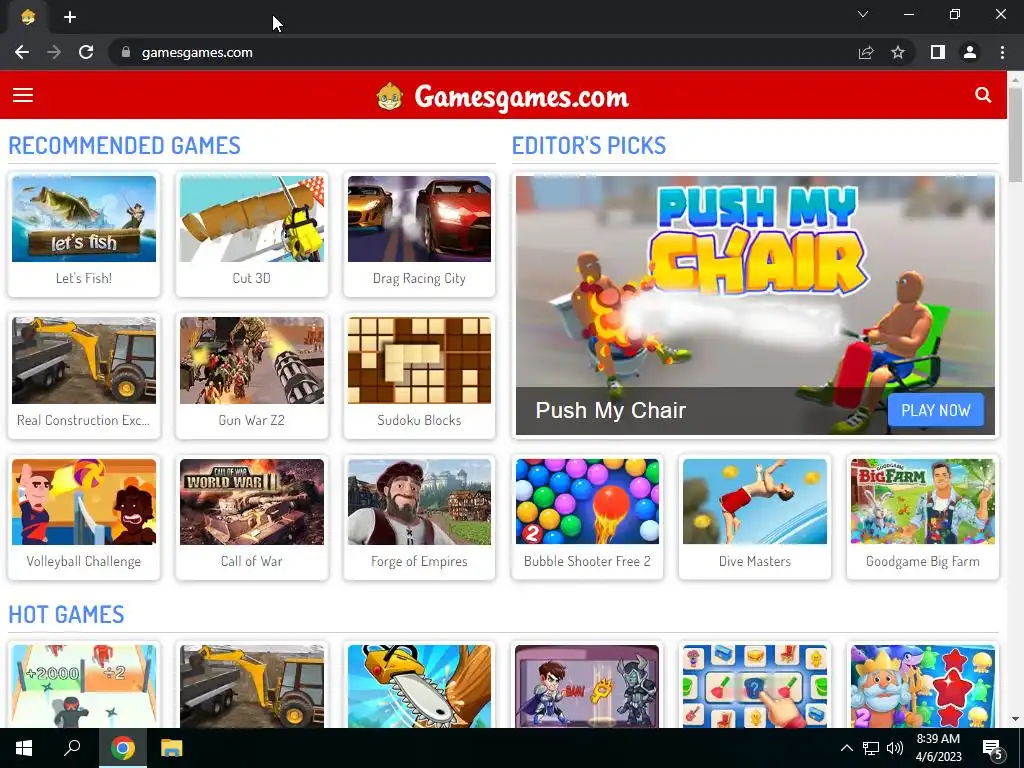Viewport: 1024px width, 768px height.
Task: Click PLAY NOW on Push My Chair
Action: pos(936,410)
